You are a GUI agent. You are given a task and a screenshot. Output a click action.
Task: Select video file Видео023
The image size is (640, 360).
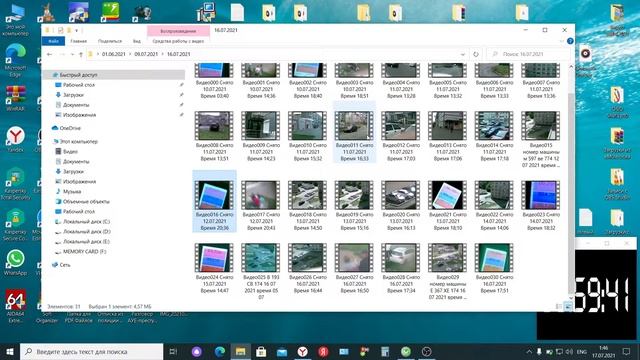(x=541, y=205)
